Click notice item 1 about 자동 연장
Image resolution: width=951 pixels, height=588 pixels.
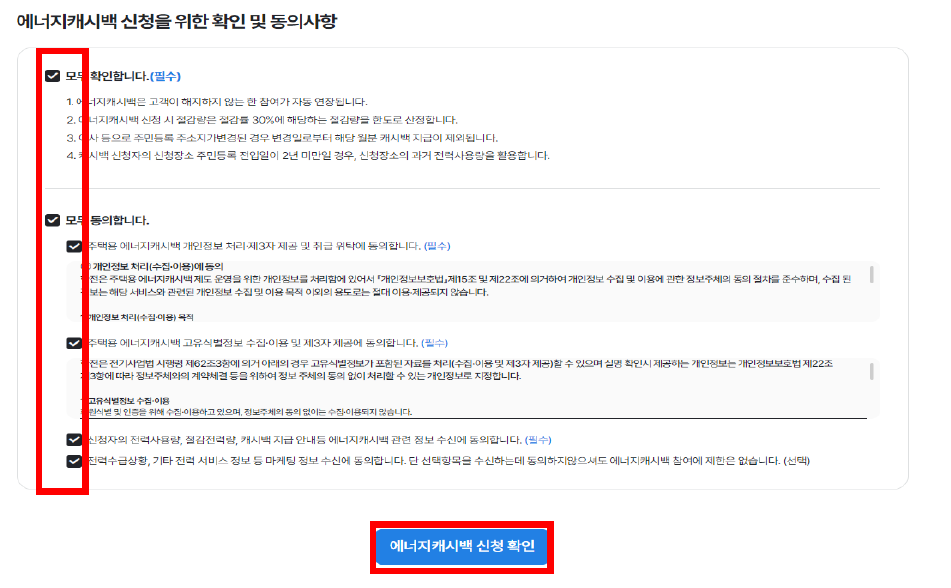click(x=217, y=102)
